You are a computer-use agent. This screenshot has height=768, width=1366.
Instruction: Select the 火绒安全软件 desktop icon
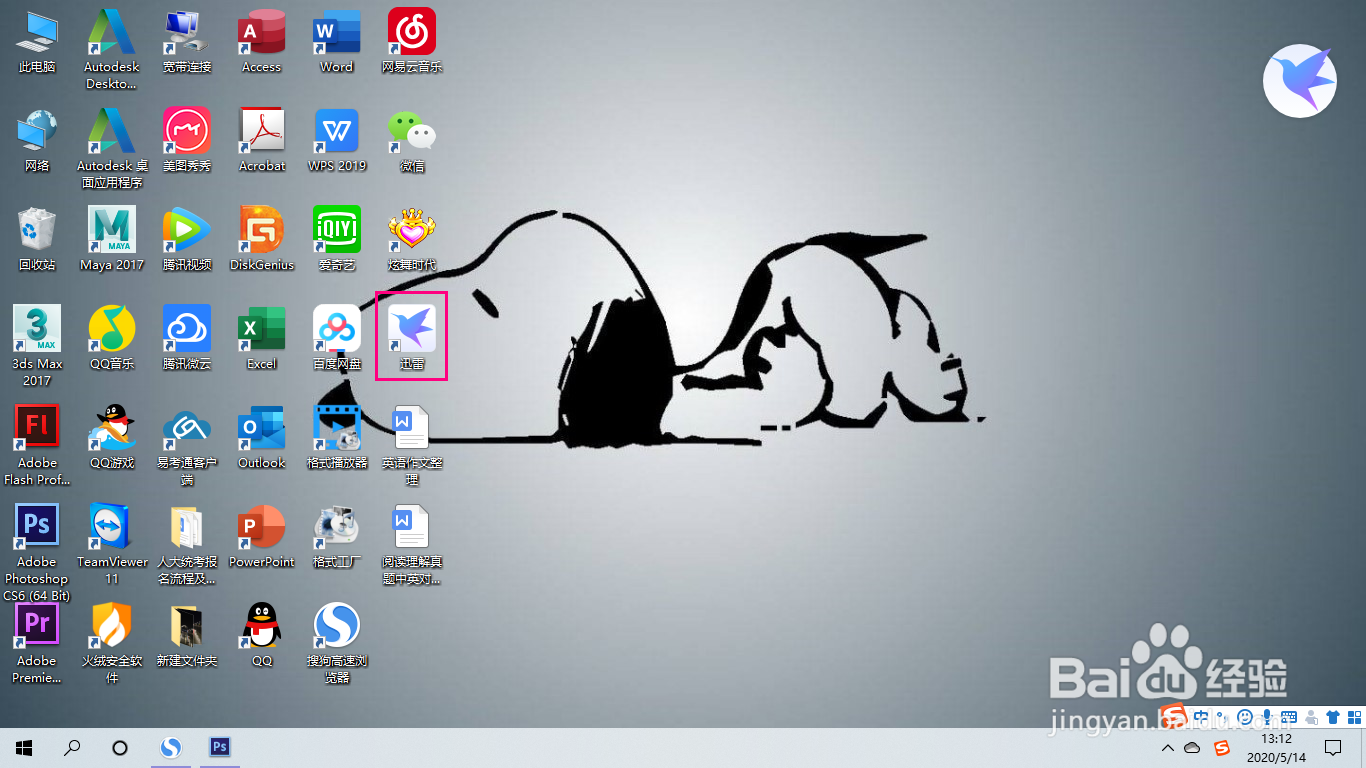tap(112, 644)
